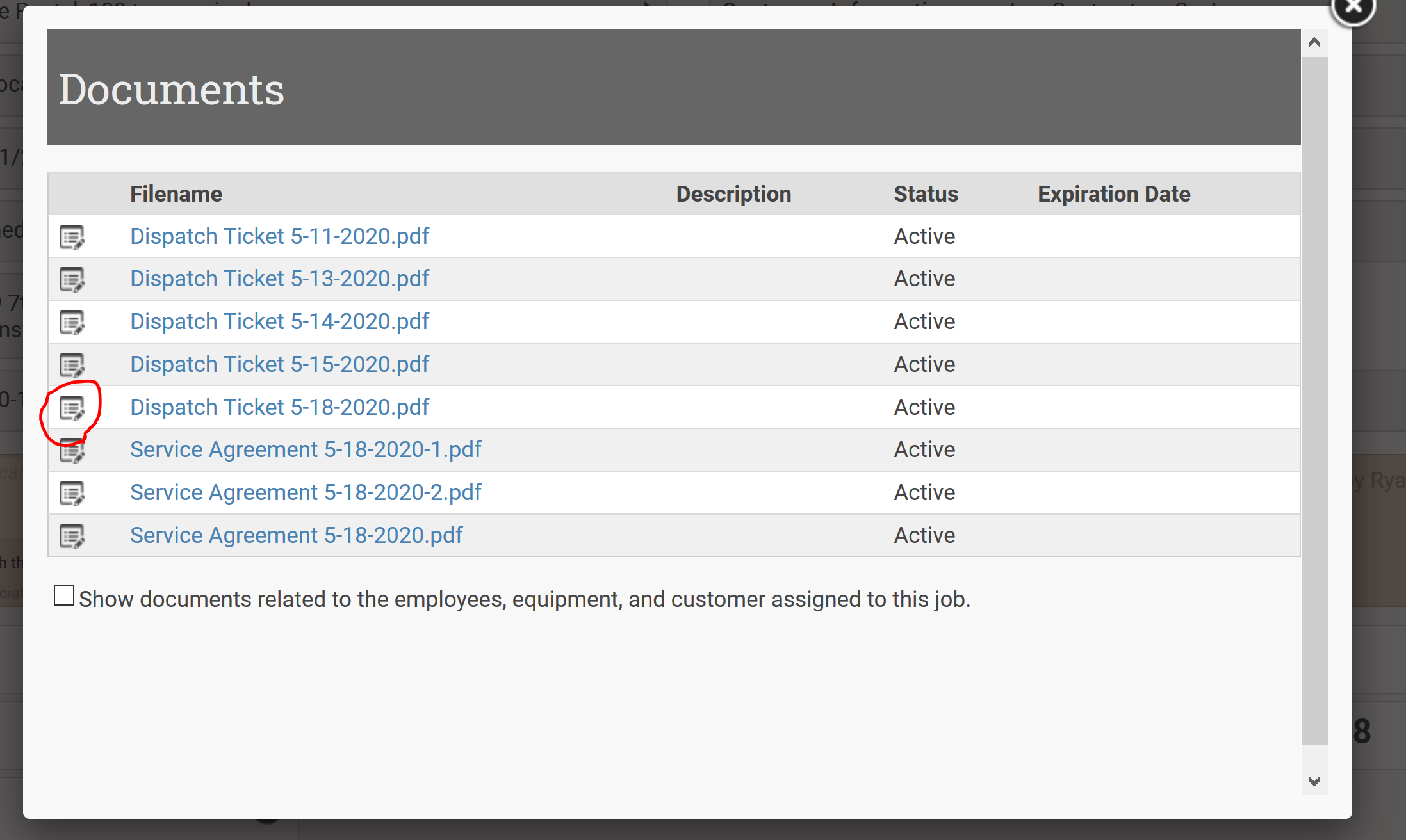
Task: Edit icon for Service Agreement 5-18-2020.pdf
Action: [72, 537]
